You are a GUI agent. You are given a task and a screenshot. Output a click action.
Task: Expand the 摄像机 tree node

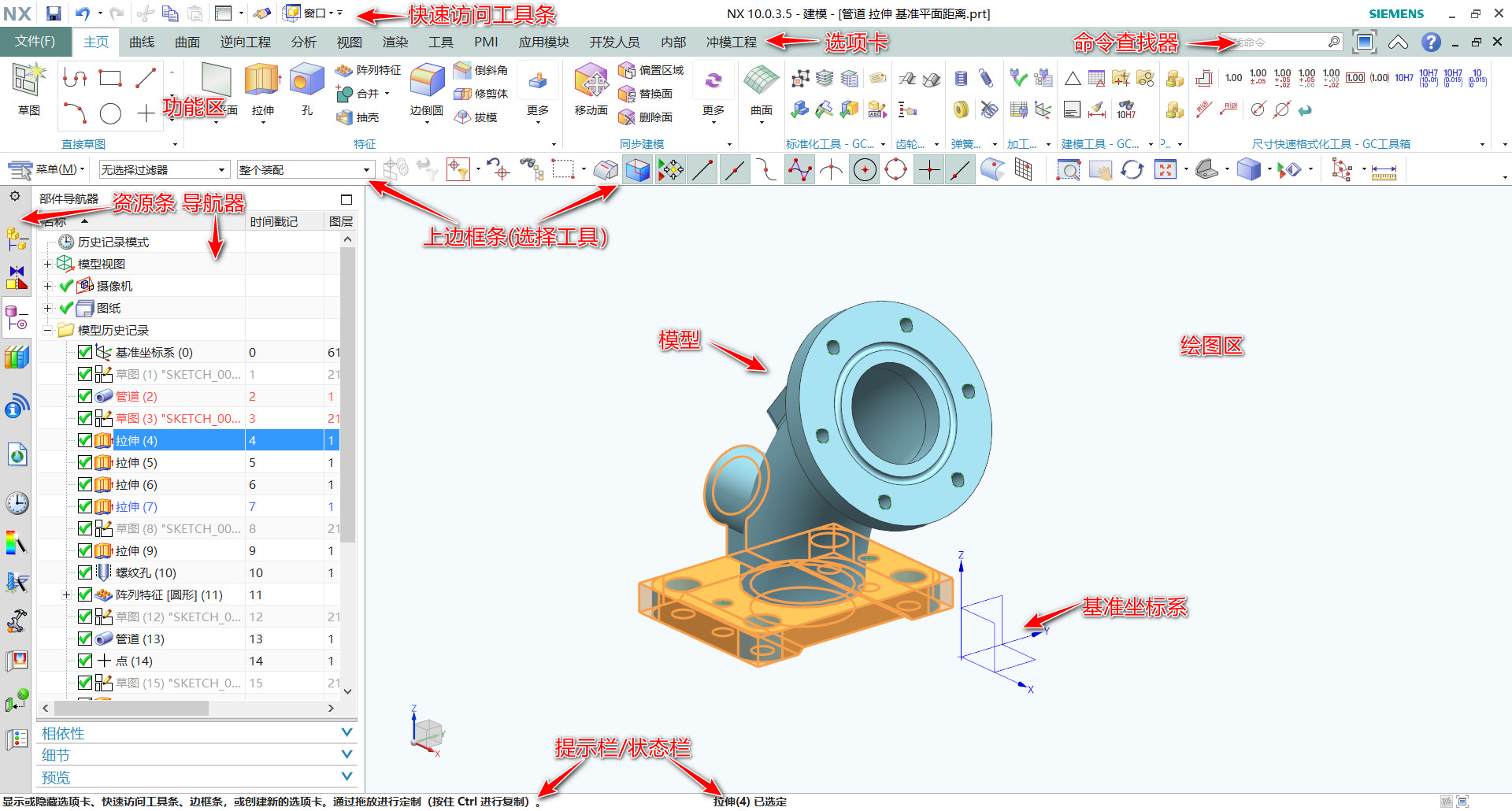(x=47, y=286)
